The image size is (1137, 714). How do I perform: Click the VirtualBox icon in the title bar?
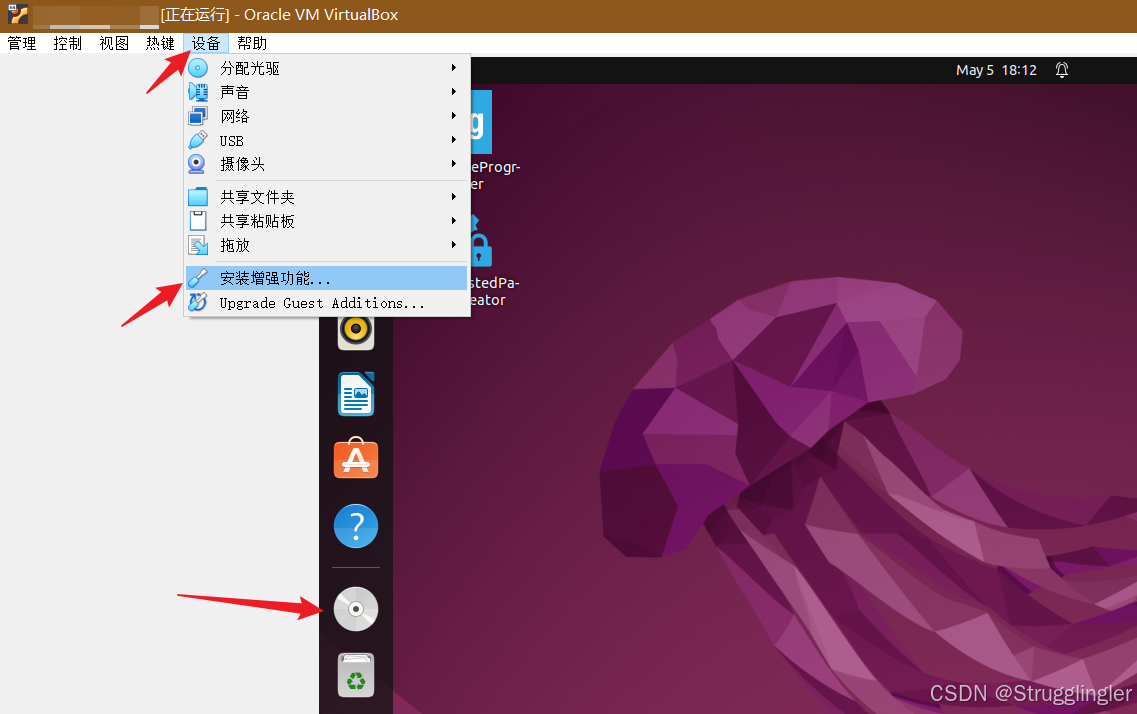pos(18,14)
